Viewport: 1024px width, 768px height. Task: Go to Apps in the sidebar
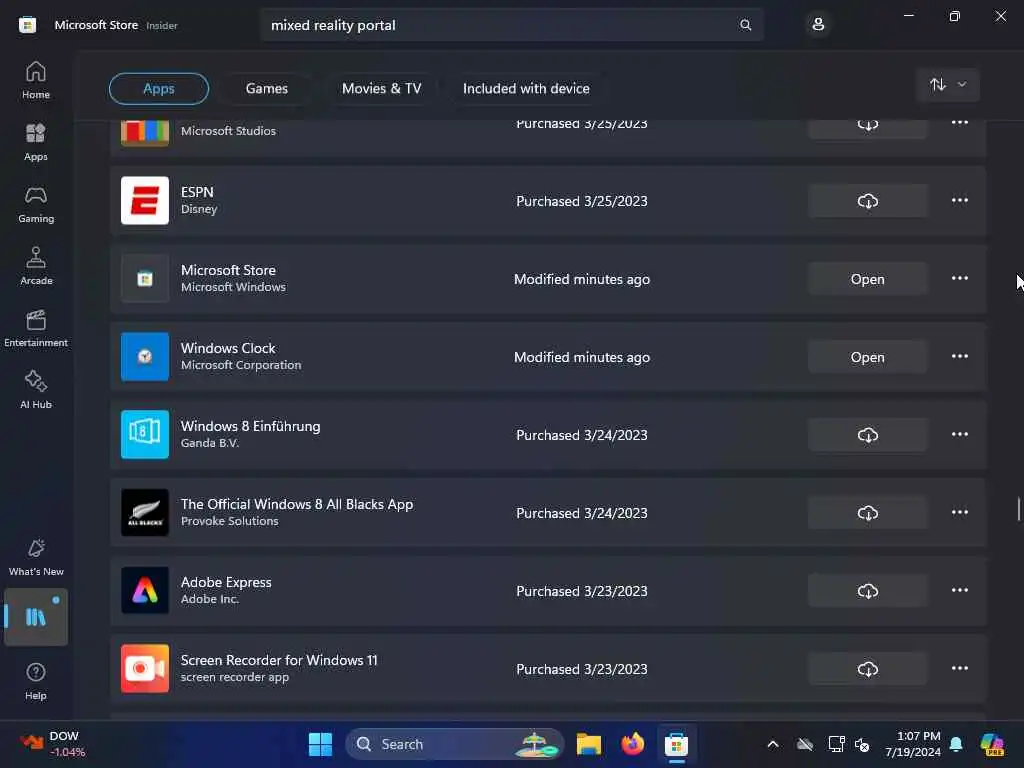[36, 142]
